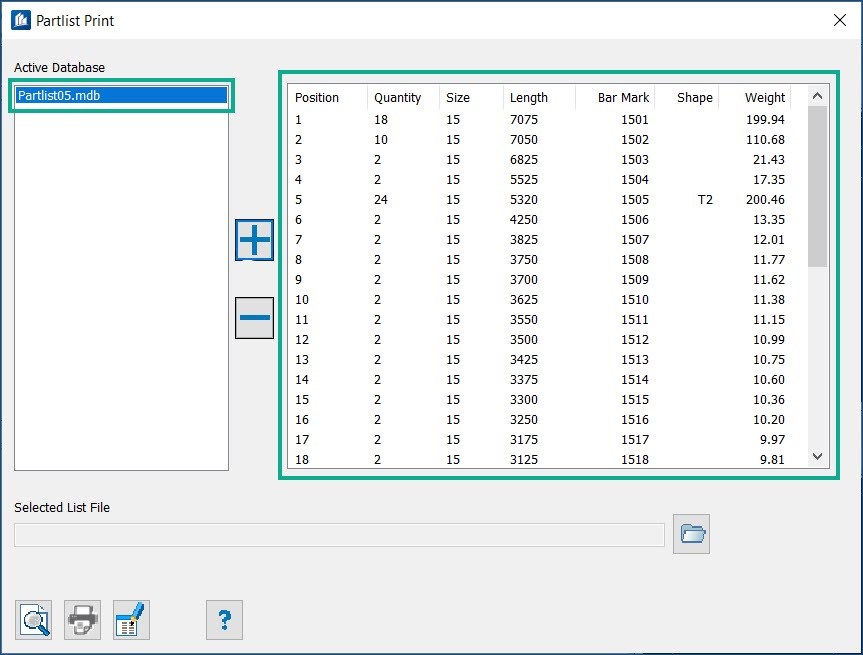Click the plus icon to add database
This screenshot has height=655, width=863.
(254, 241)
